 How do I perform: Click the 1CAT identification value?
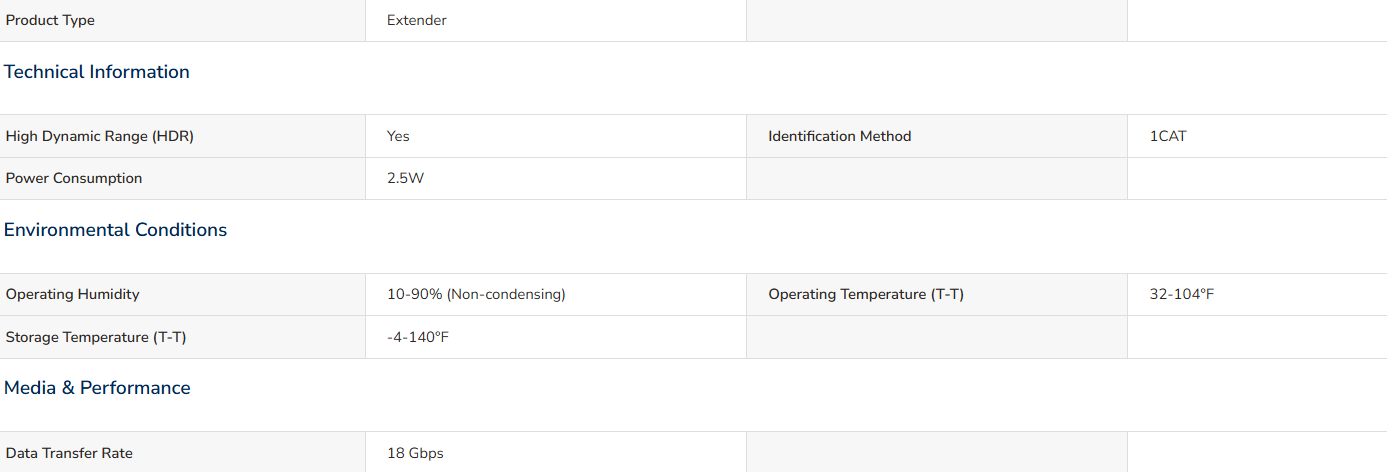(x=1168, y=136)
